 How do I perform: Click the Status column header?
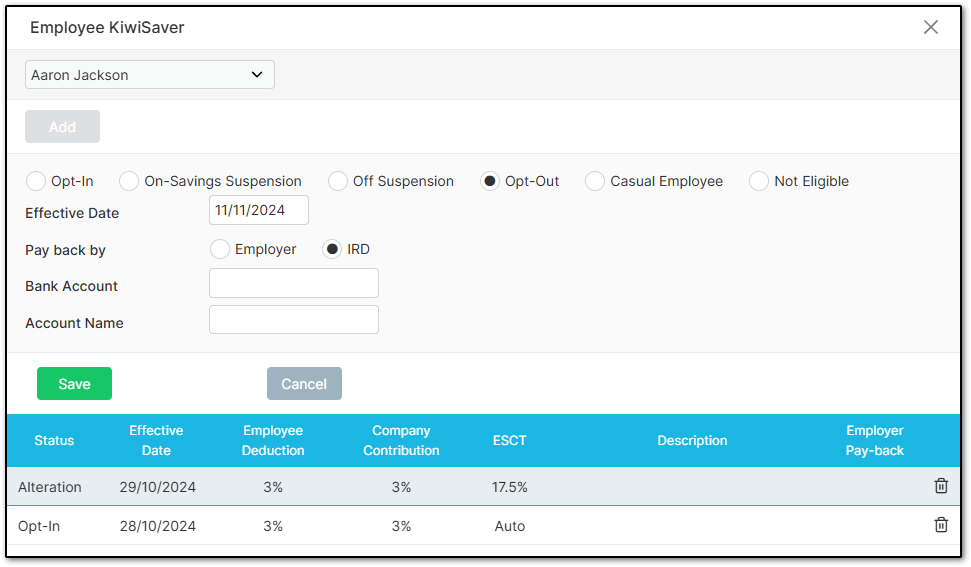coord(54,441)
